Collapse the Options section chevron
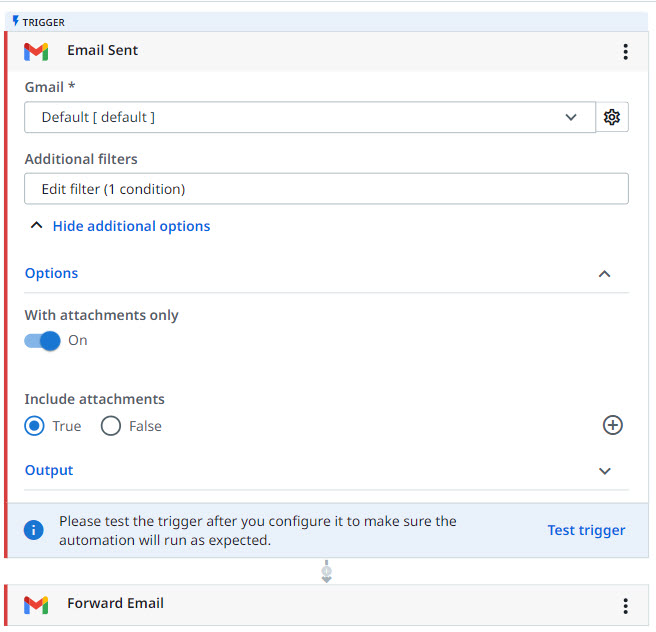 coord(604,274)
